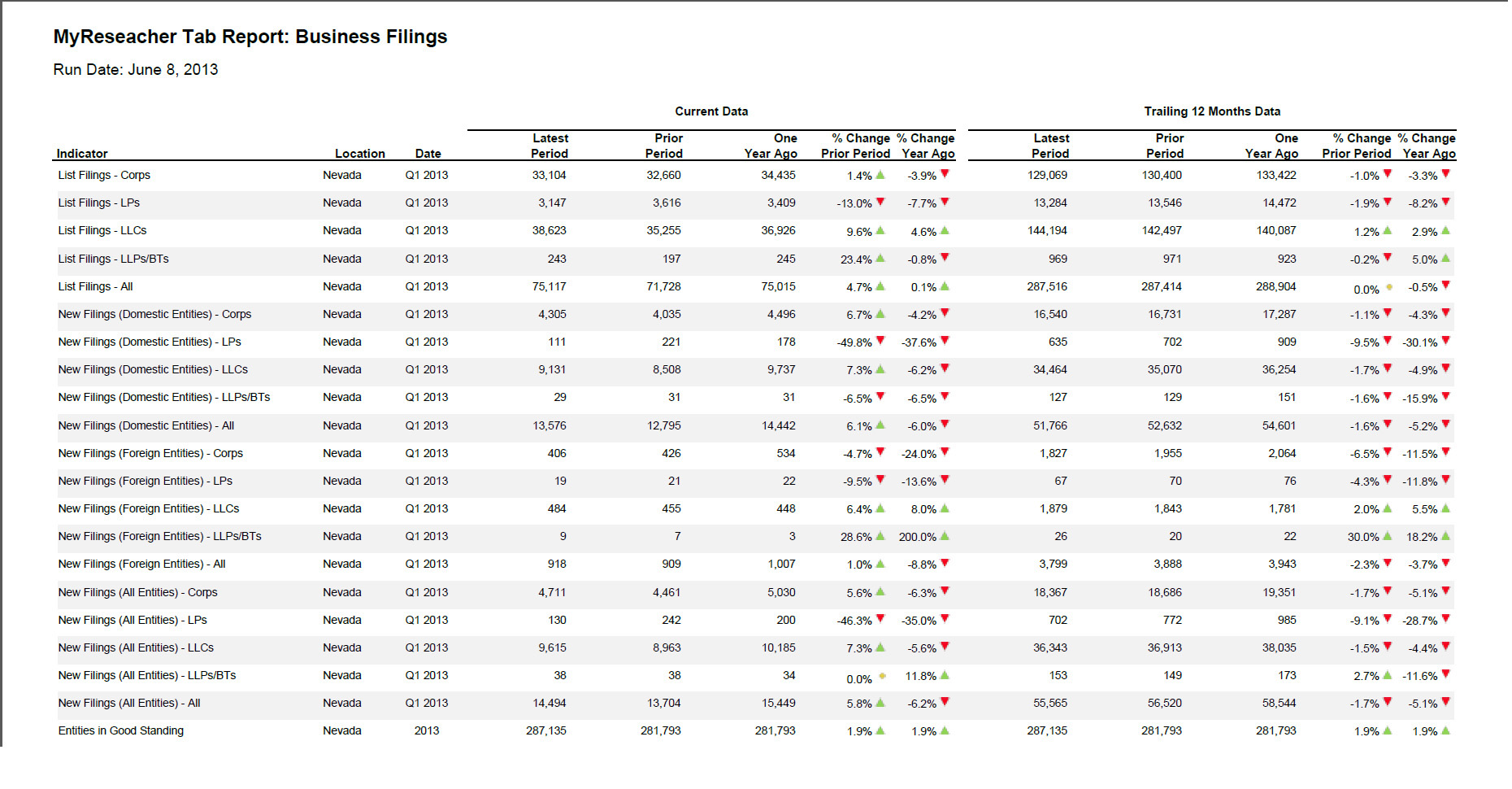The width and height of the screenshot is (1512, 789).
Task: Click the green up arrow beside 9.6% in List Filings - LLCs row
Action: 880,230
